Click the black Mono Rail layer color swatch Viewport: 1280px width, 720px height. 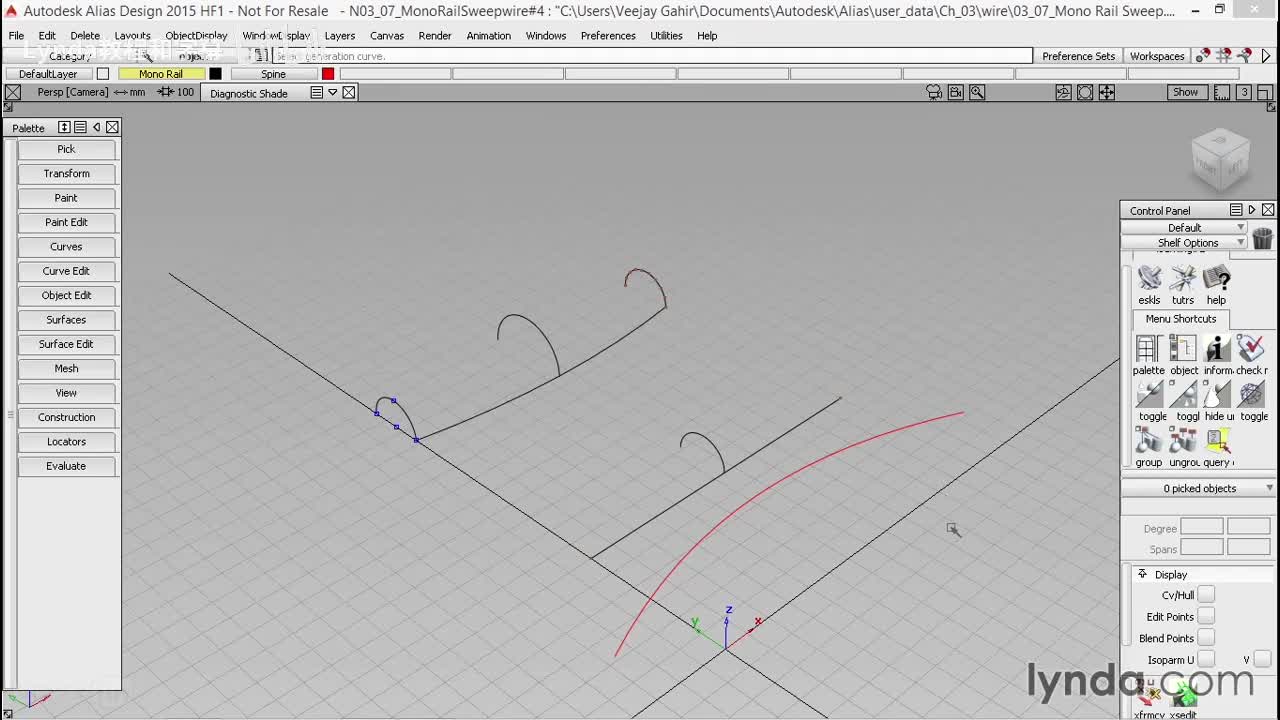pyautogui.click(x=215, y=74)
